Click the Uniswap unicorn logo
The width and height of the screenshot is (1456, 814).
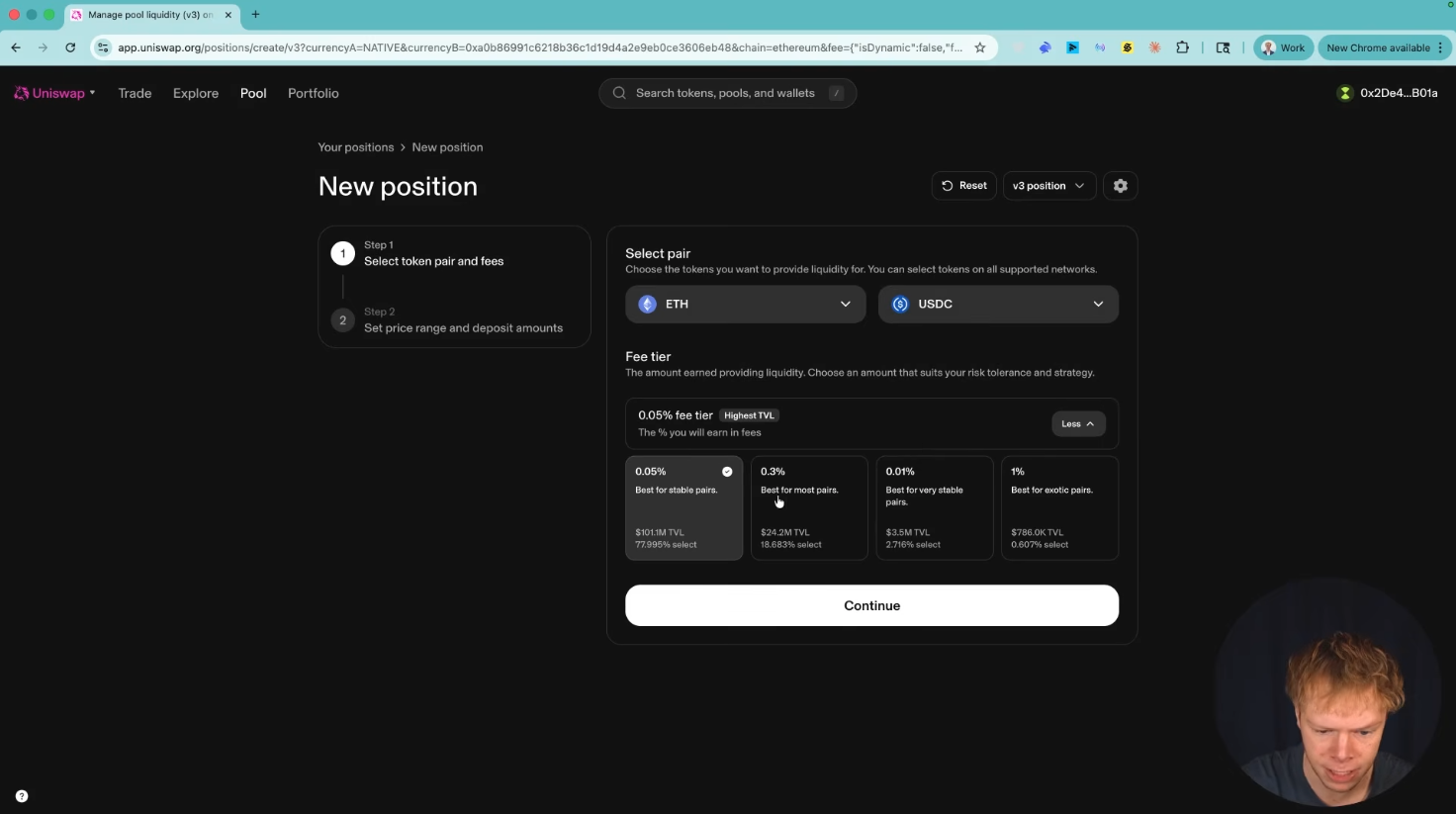(22, 93)
